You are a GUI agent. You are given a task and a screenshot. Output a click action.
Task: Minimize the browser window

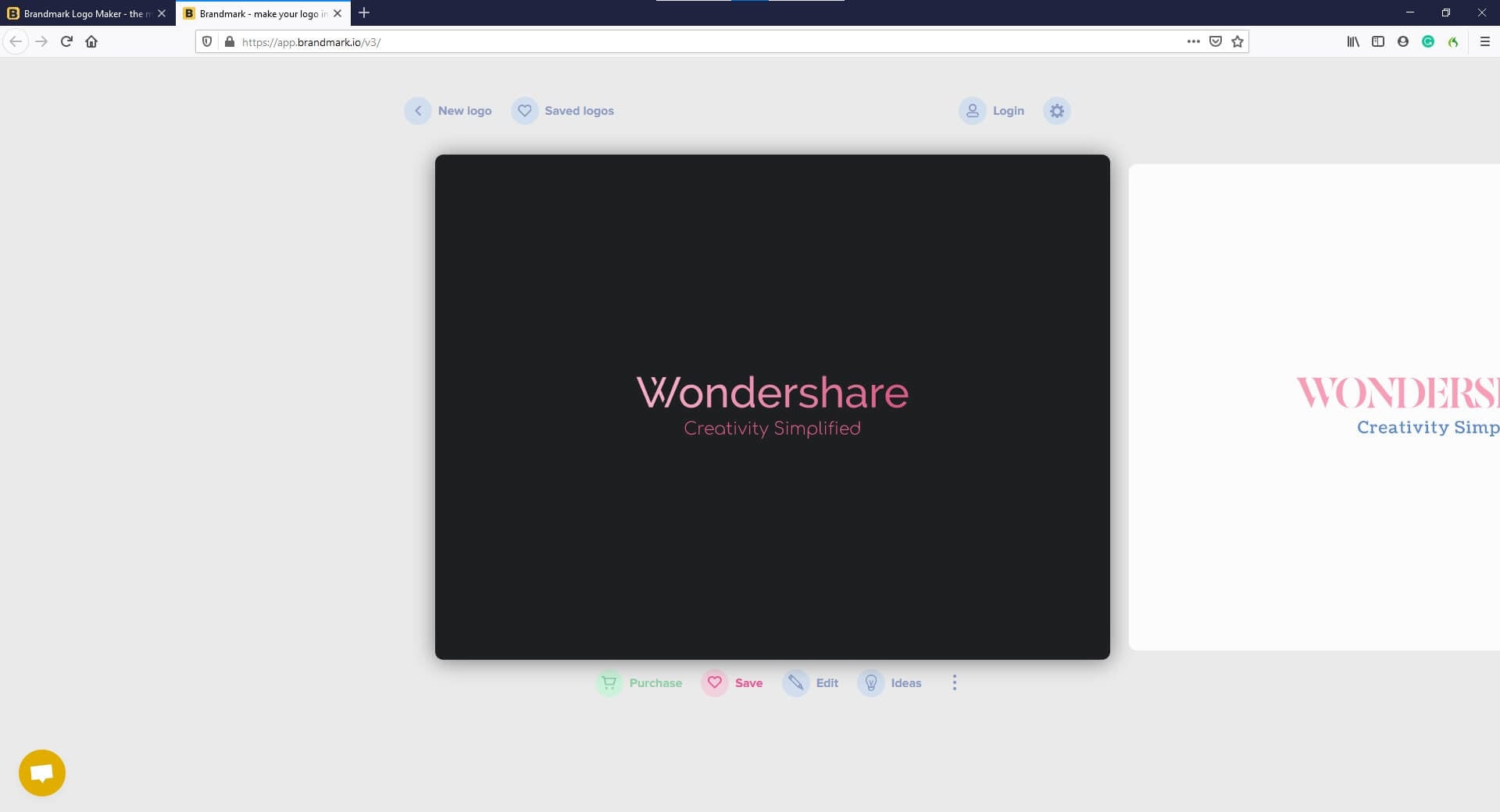(x=1410, y=12)
